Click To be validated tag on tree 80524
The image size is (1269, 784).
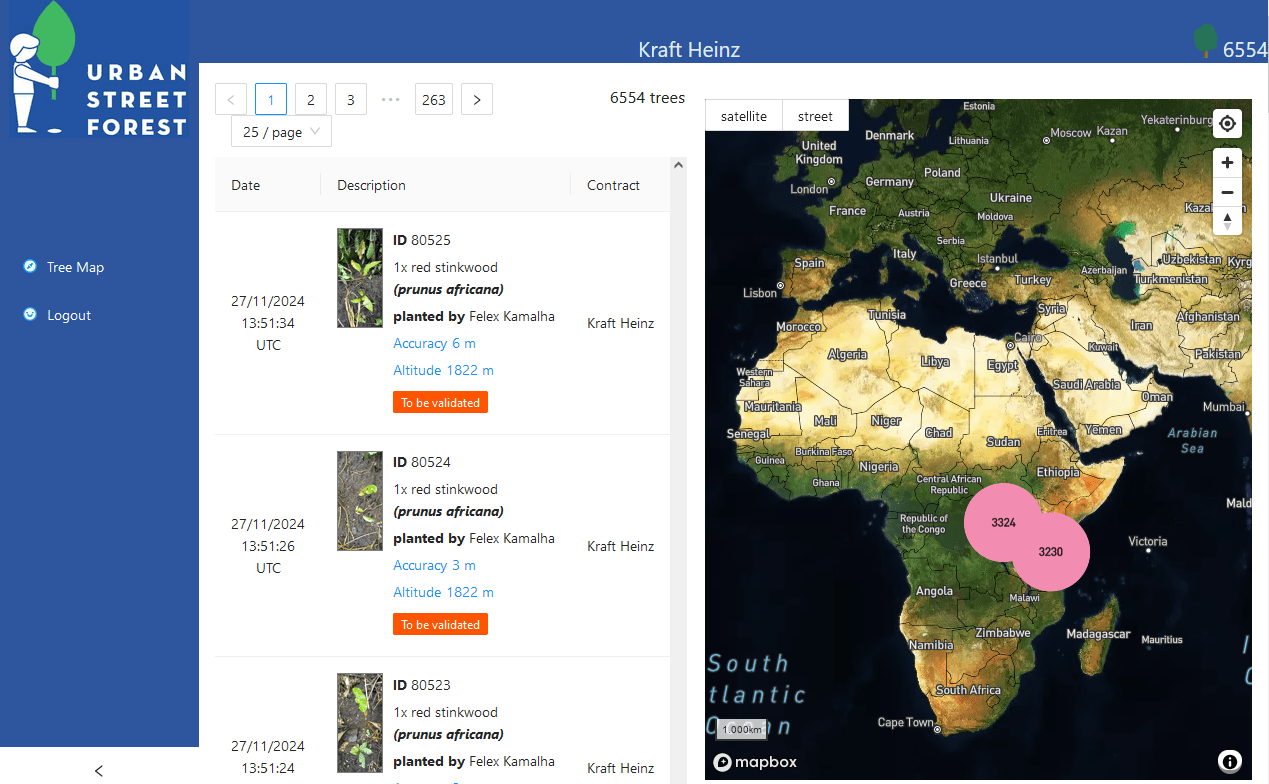pos(440,624)
